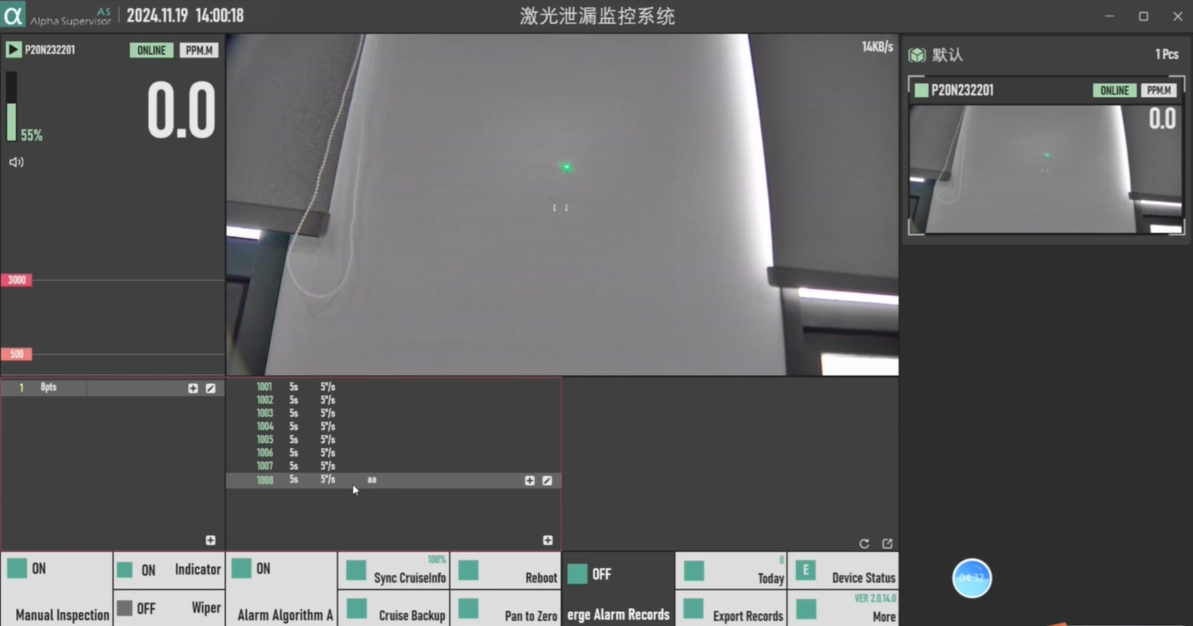Edit the 8pts cruise group

coord(211,388)
